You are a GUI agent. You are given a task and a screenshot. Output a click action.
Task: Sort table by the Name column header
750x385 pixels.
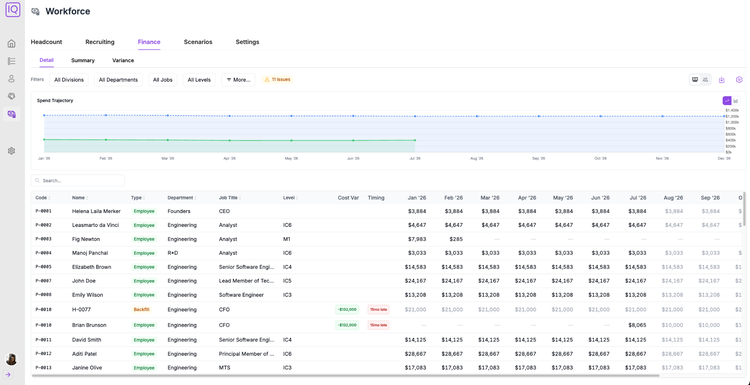click(x=79, y=198)
